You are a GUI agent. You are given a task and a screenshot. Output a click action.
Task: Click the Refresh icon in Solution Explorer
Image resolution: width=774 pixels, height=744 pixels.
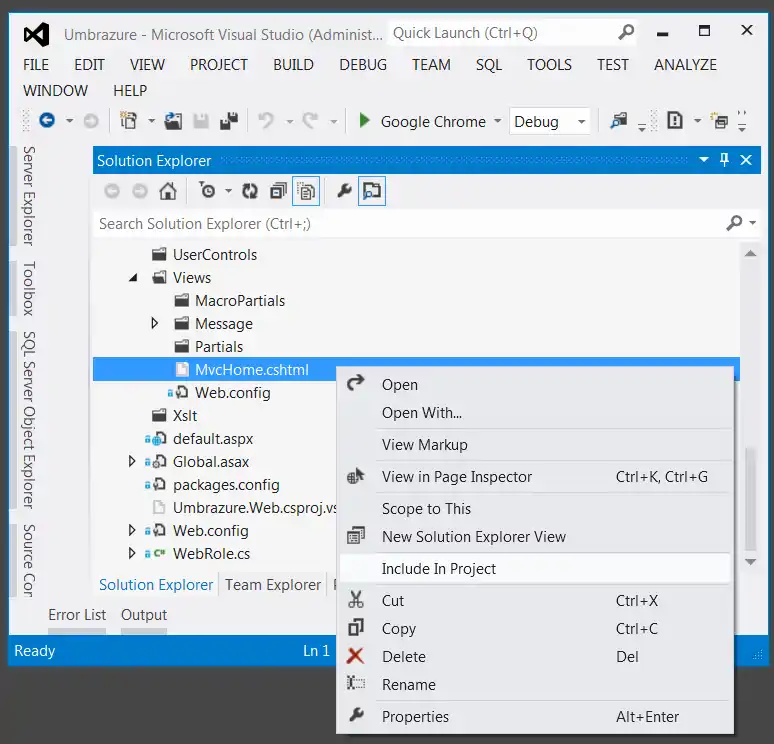click(x=250, y=191)
